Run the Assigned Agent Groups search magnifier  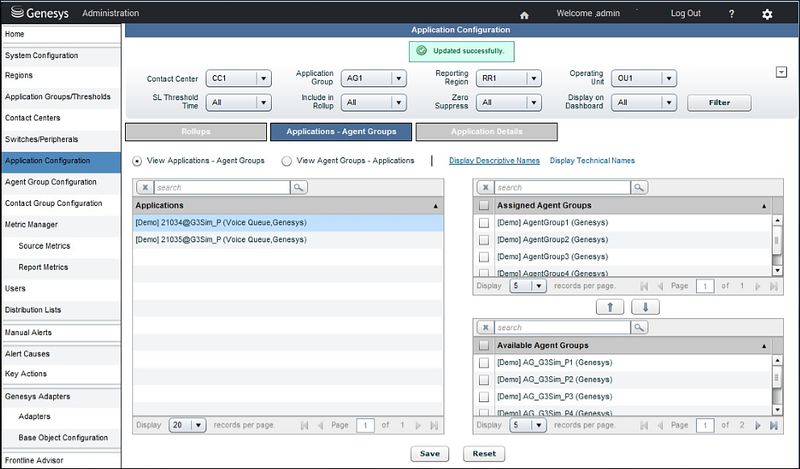tap(639, 187)
